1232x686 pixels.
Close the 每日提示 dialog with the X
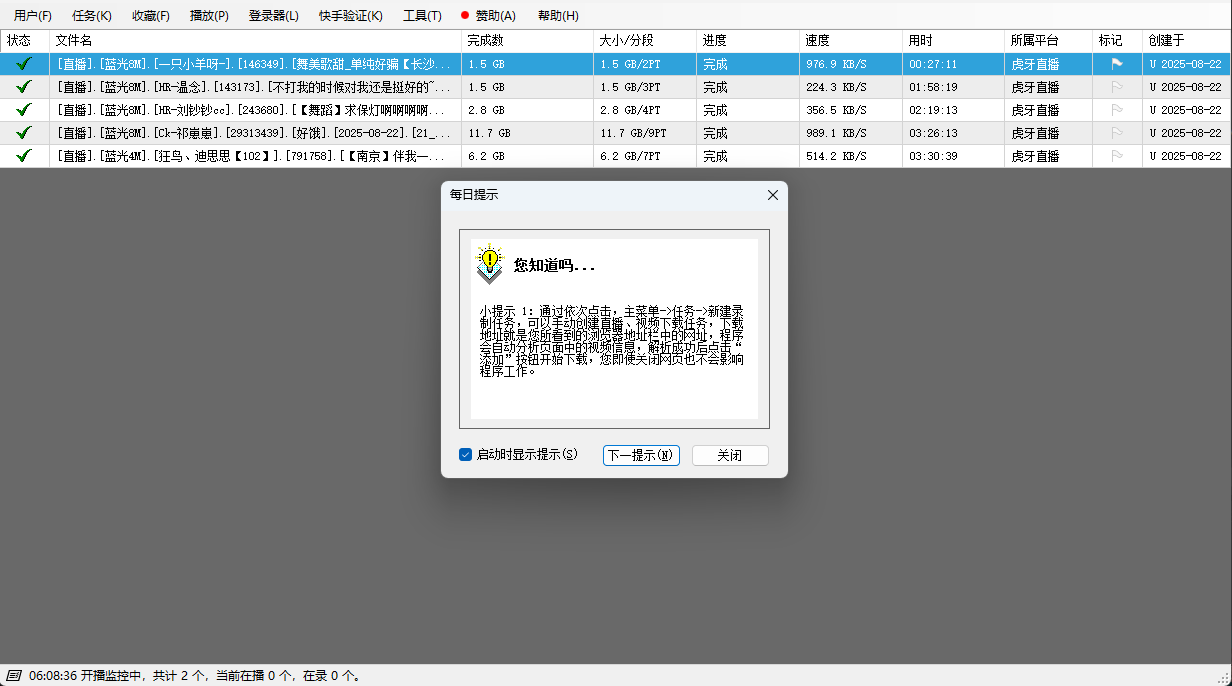772,195
